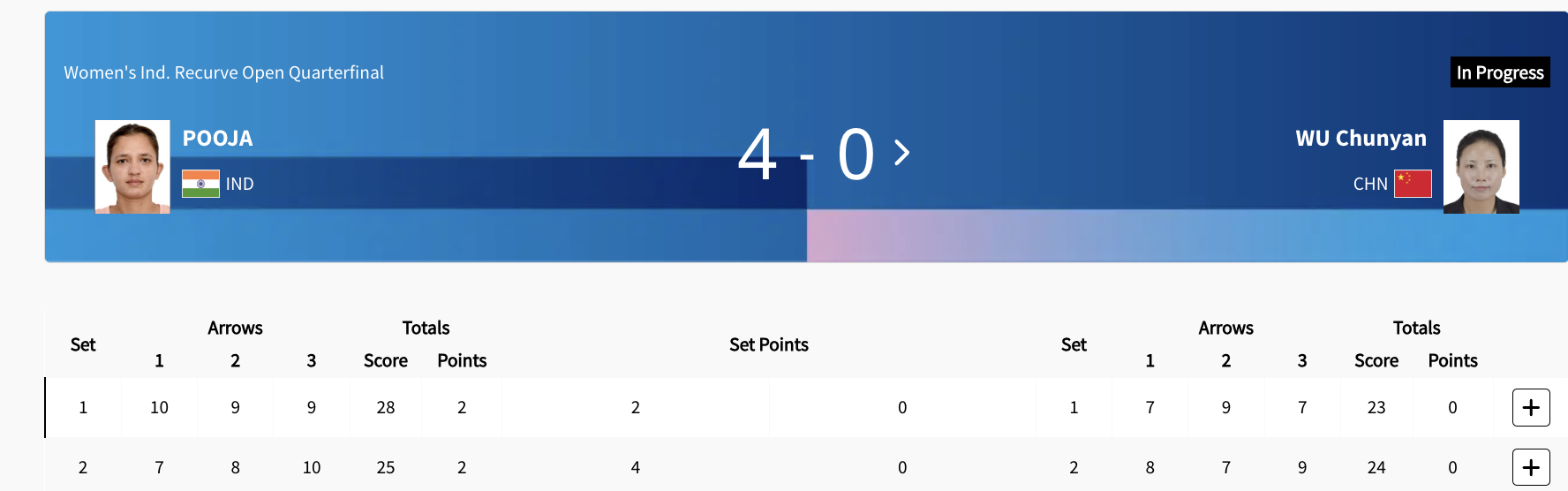The image size is (1568, 491).
Task: Click the In Progress status badge
Action: point(1500,72)
